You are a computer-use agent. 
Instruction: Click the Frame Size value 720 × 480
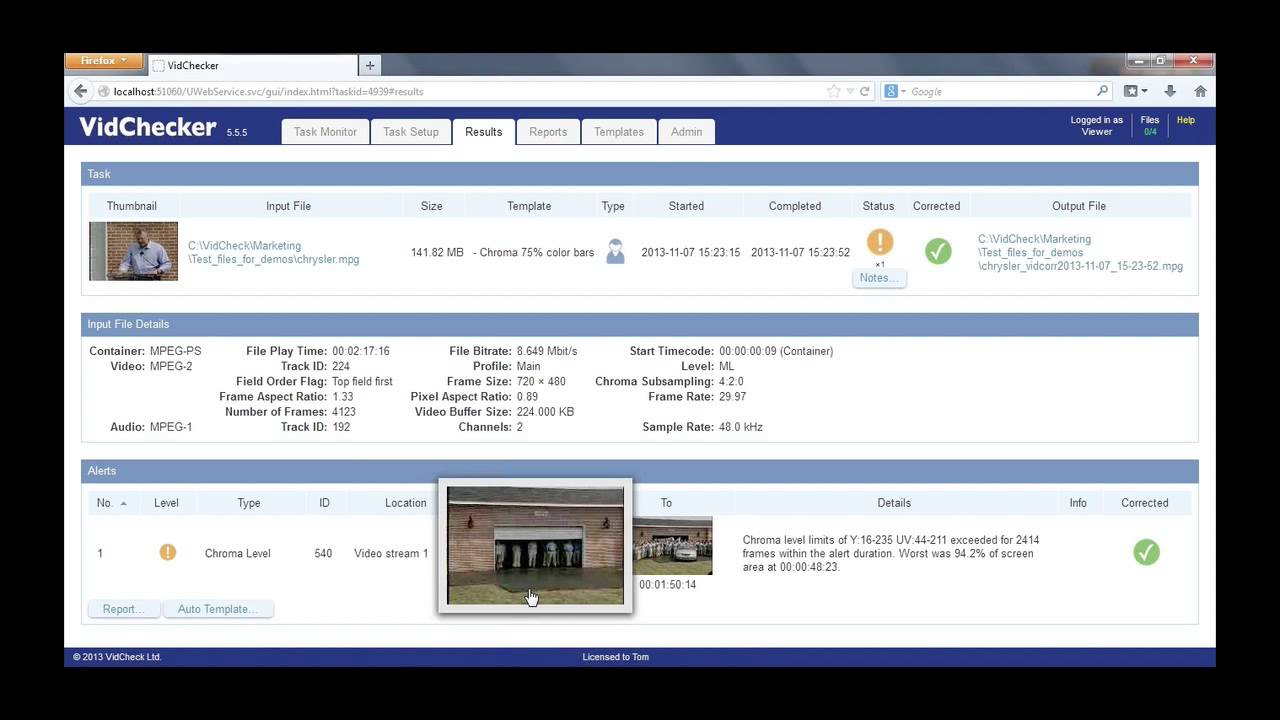[541, 382]
